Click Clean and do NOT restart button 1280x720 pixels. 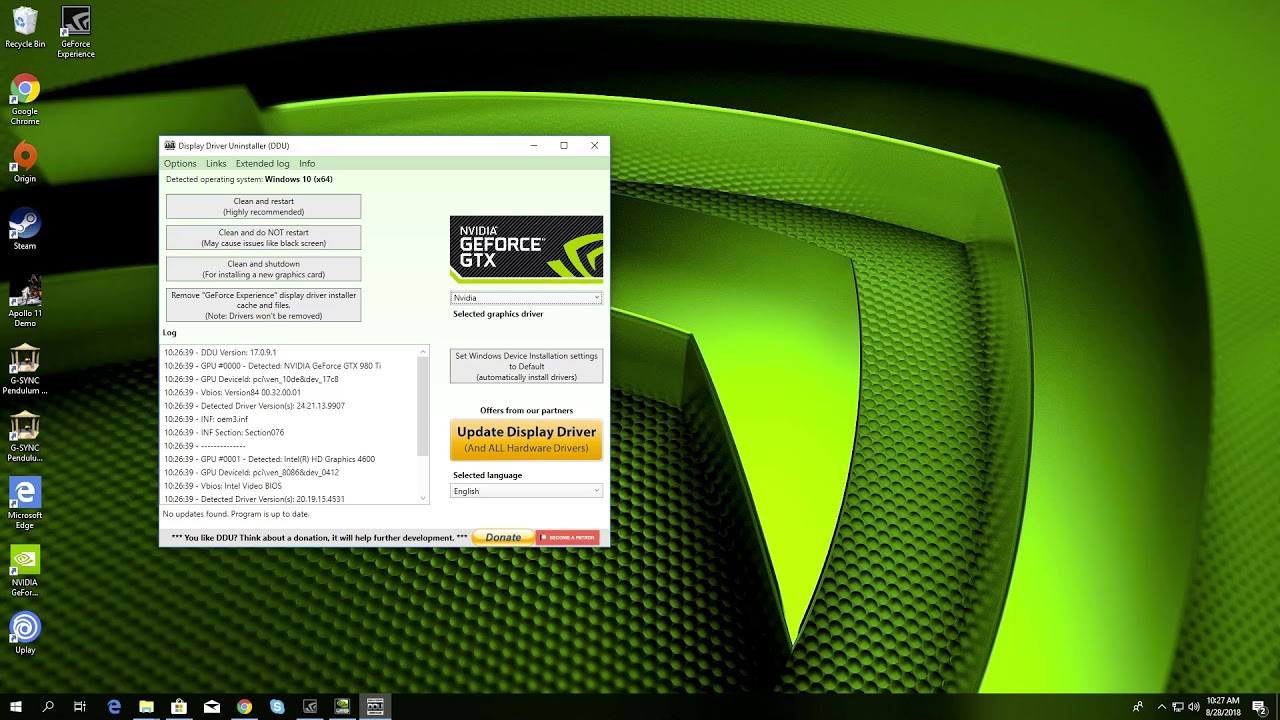263,238
